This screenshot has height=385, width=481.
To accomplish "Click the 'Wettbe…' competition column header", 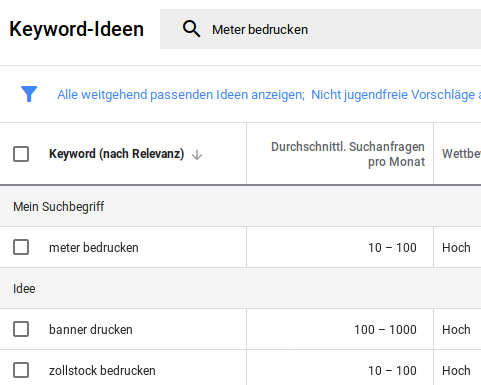I will tap(461, 154).
